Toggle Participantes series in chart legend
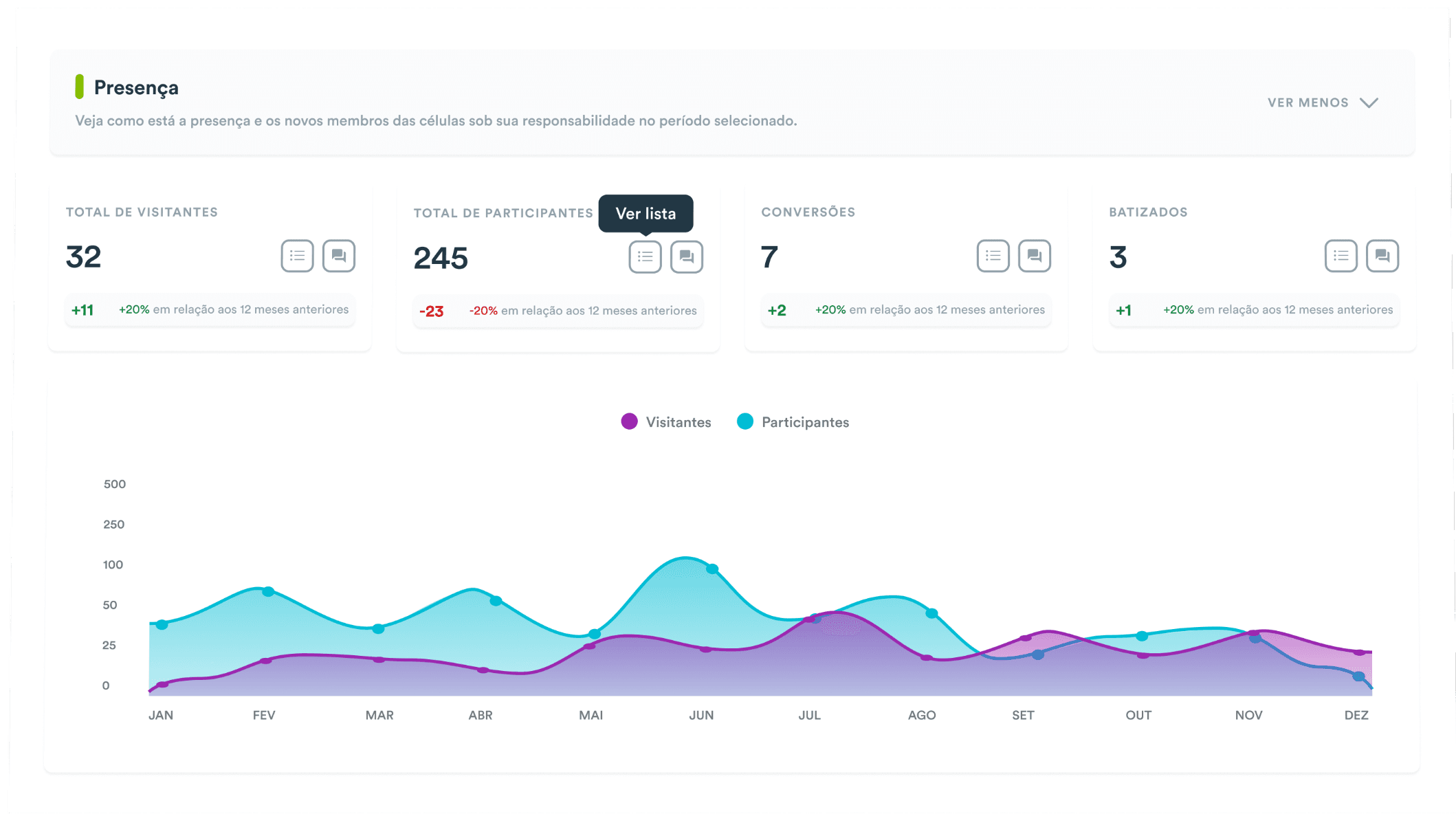The width and height of the screenshot is (1456, 814). point(804,422)
